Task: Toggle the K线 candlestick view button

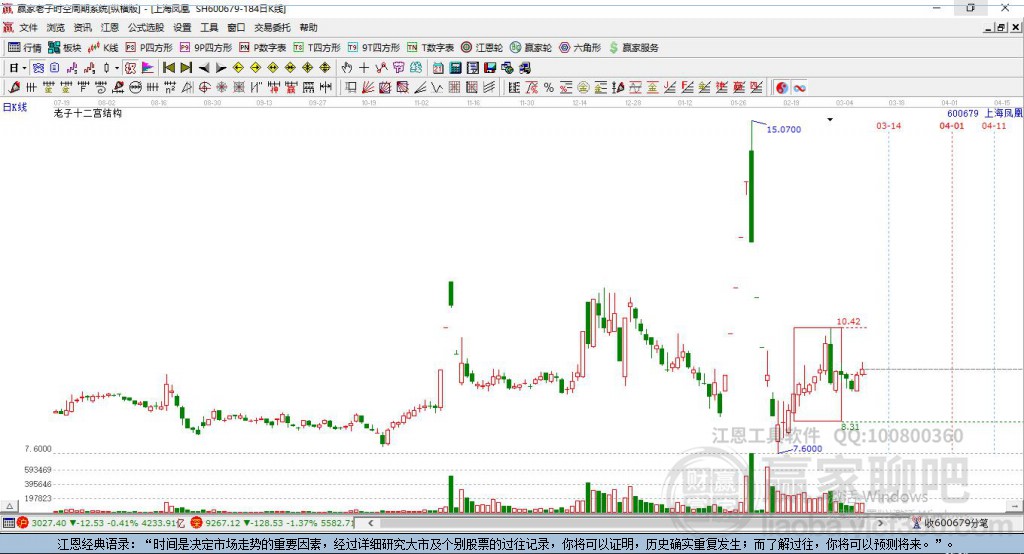Action: [x=103, y=48]
